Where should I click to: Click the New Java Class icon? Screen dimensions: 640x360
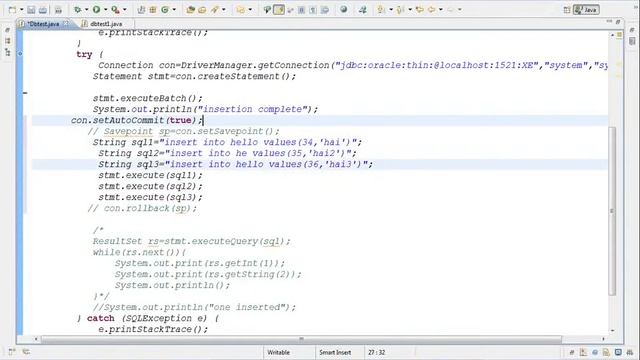pos(165,9)
